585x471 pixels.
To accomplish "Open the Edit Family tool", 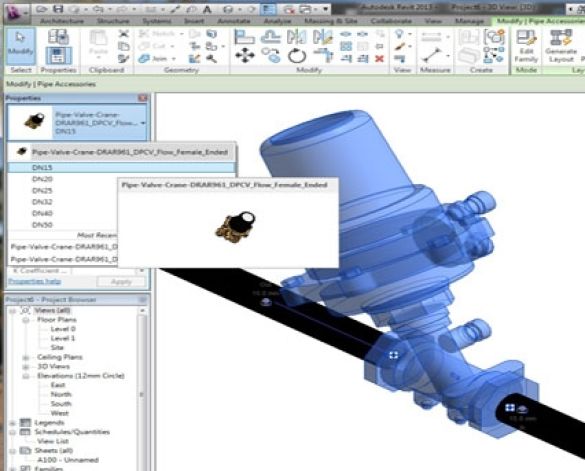I will pos(526,46).
